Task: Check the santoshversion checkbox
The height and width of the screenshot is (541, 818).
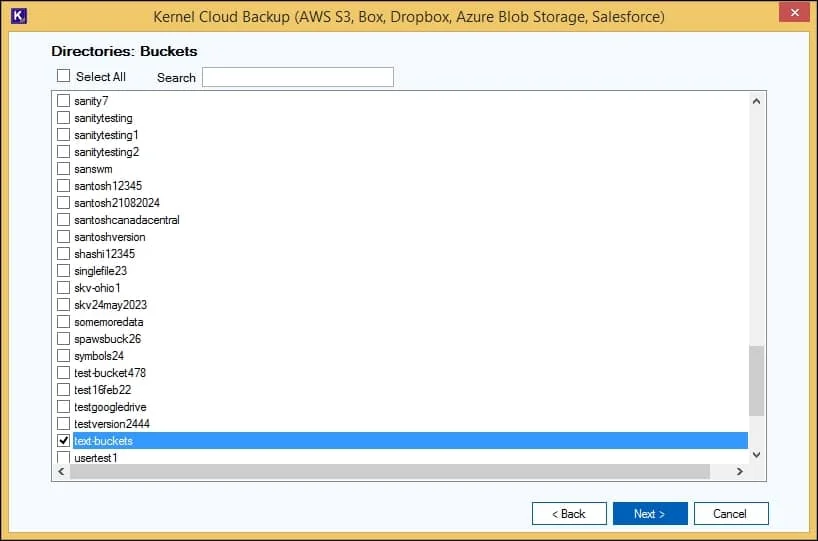Action: 64,236
